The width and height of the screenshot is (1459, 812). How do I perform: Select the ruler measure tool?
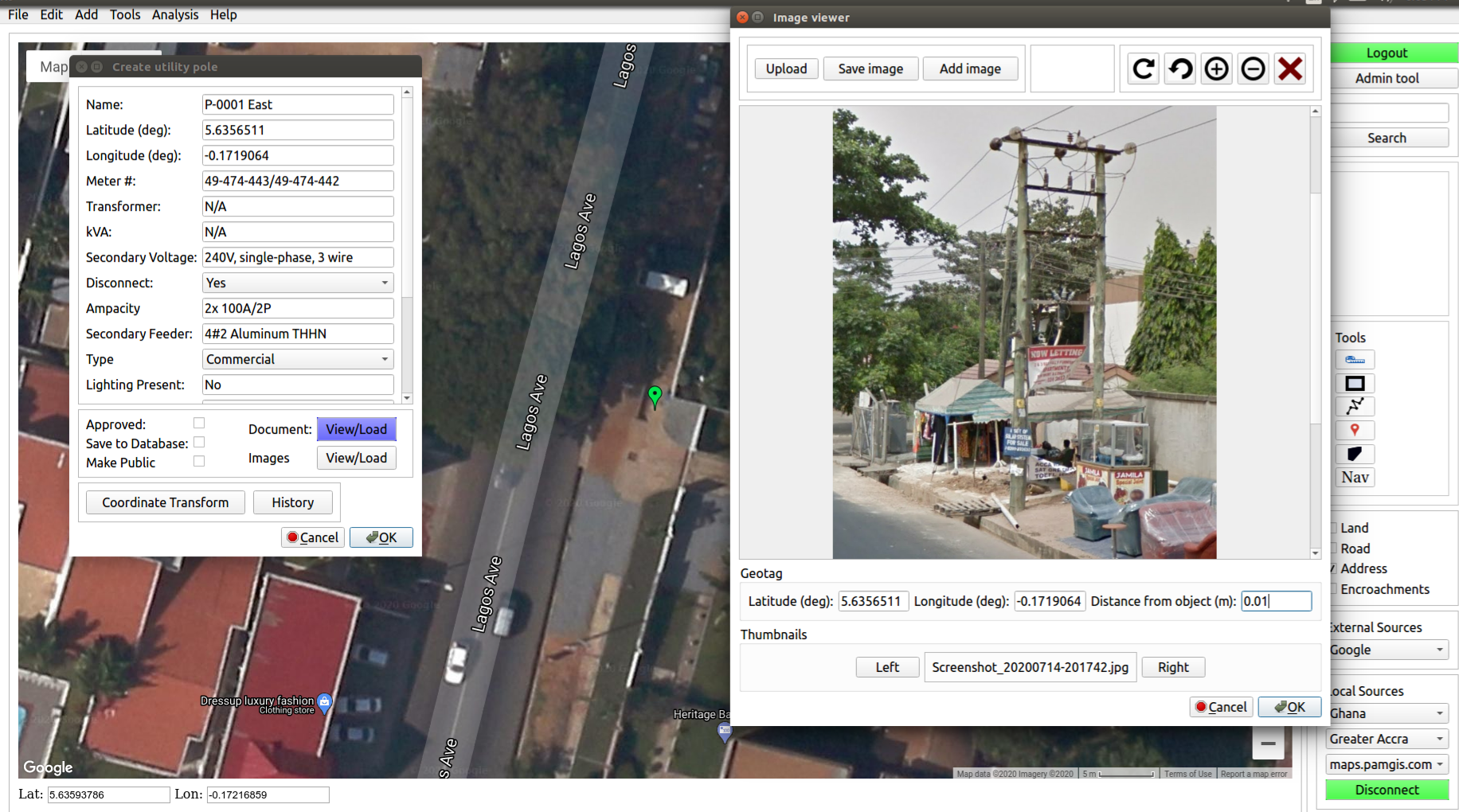1355,360
